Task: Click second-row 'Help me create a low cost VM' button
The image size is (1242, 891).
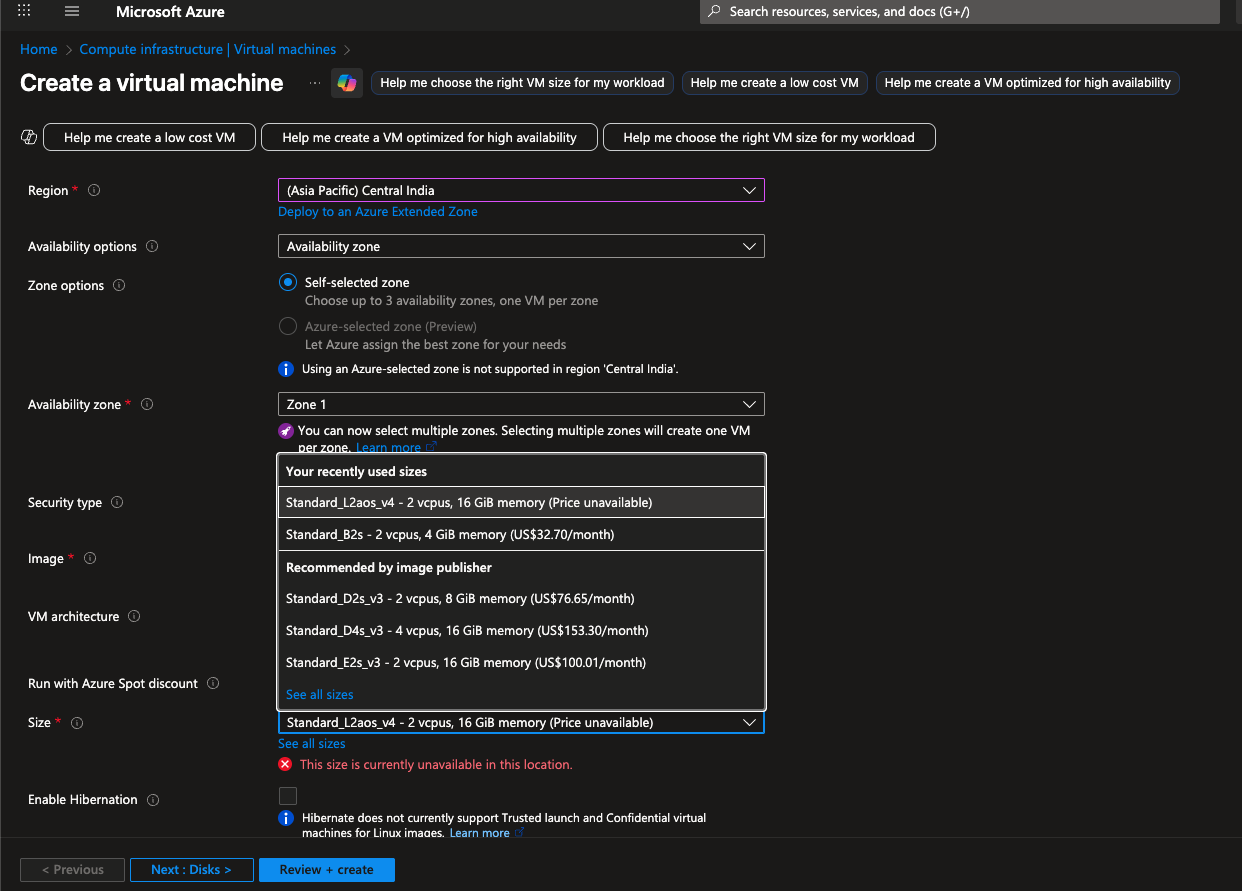Action: point(150,137)
